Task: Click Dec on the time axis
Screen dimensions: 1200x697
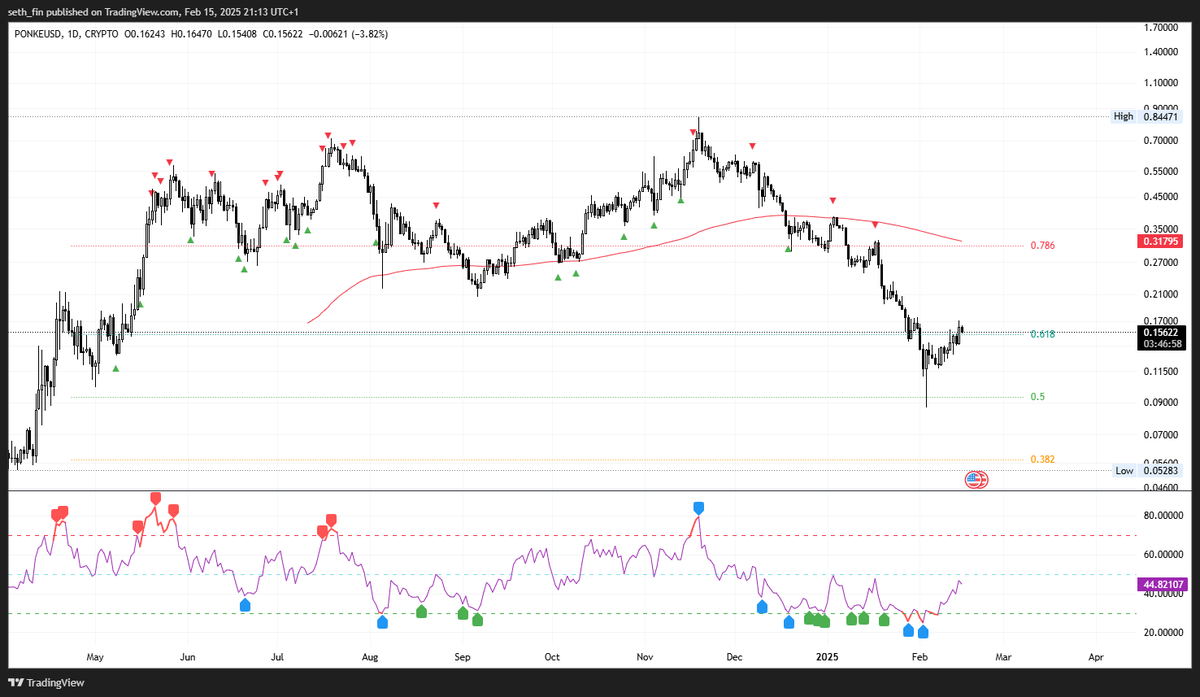Action: pyautogui.click(x=734, y=658)
